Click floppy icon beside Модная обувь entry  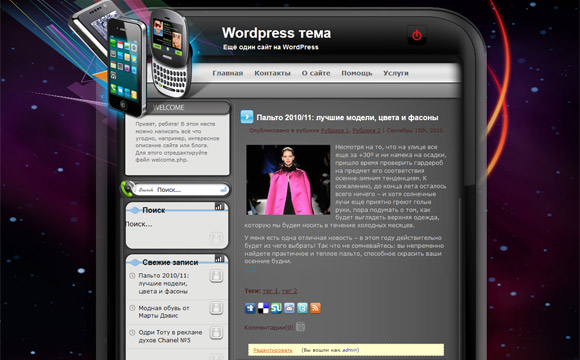pos(216,308)
